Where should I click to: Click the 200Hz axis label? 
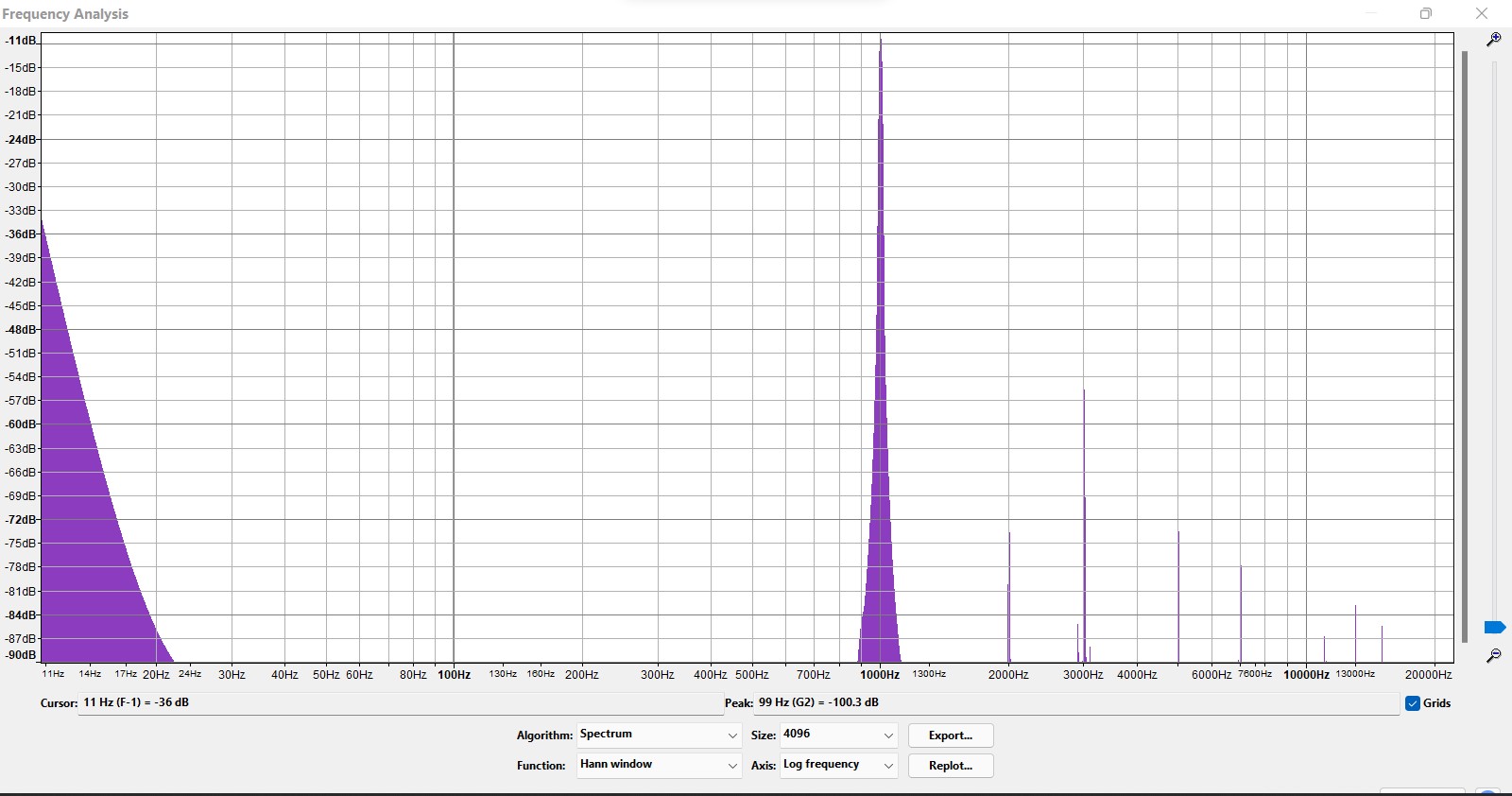[582, 675]
